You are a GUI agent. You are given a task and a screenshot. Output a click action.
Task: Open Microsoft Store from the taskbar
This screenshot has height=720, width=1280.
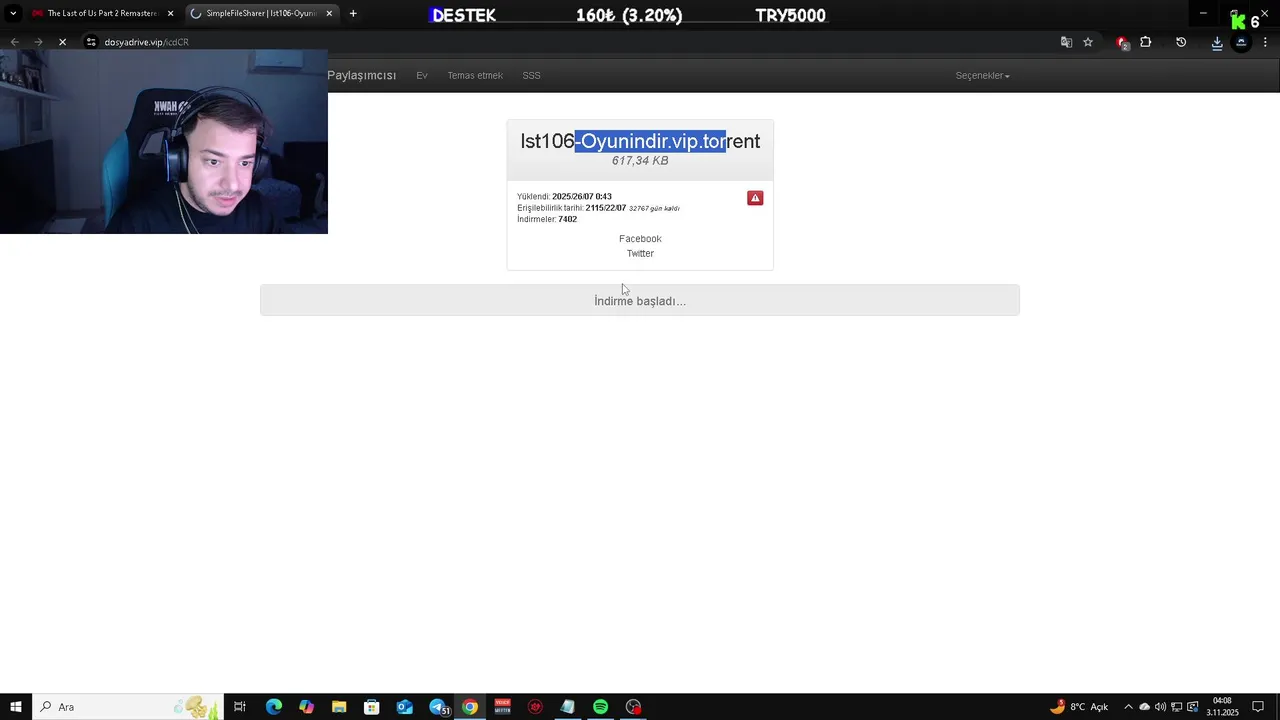point(371,707)
